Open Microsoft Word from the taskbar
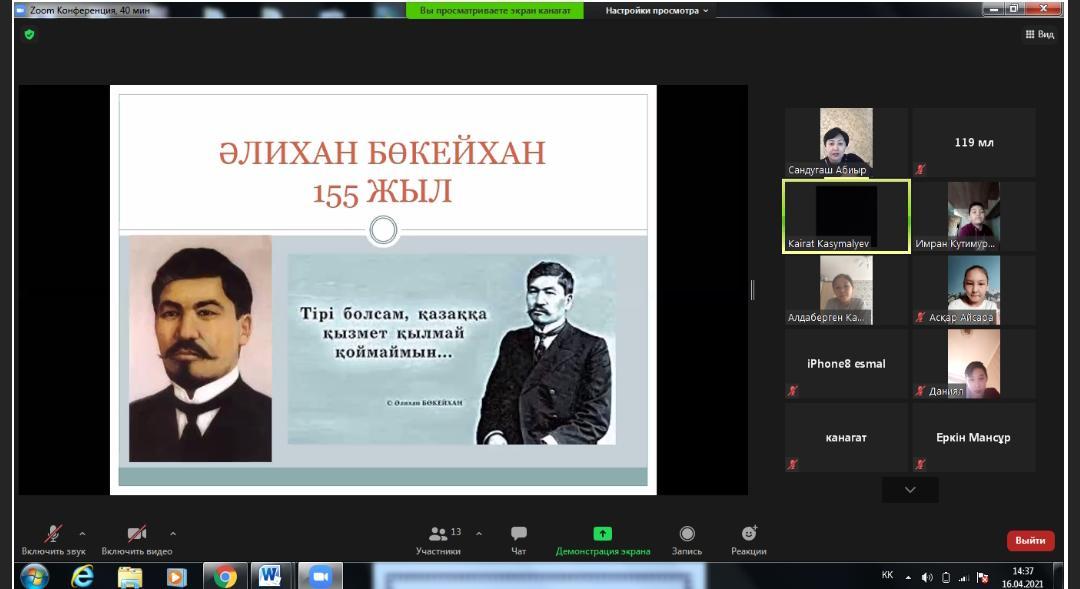 (x=271, y=576)
